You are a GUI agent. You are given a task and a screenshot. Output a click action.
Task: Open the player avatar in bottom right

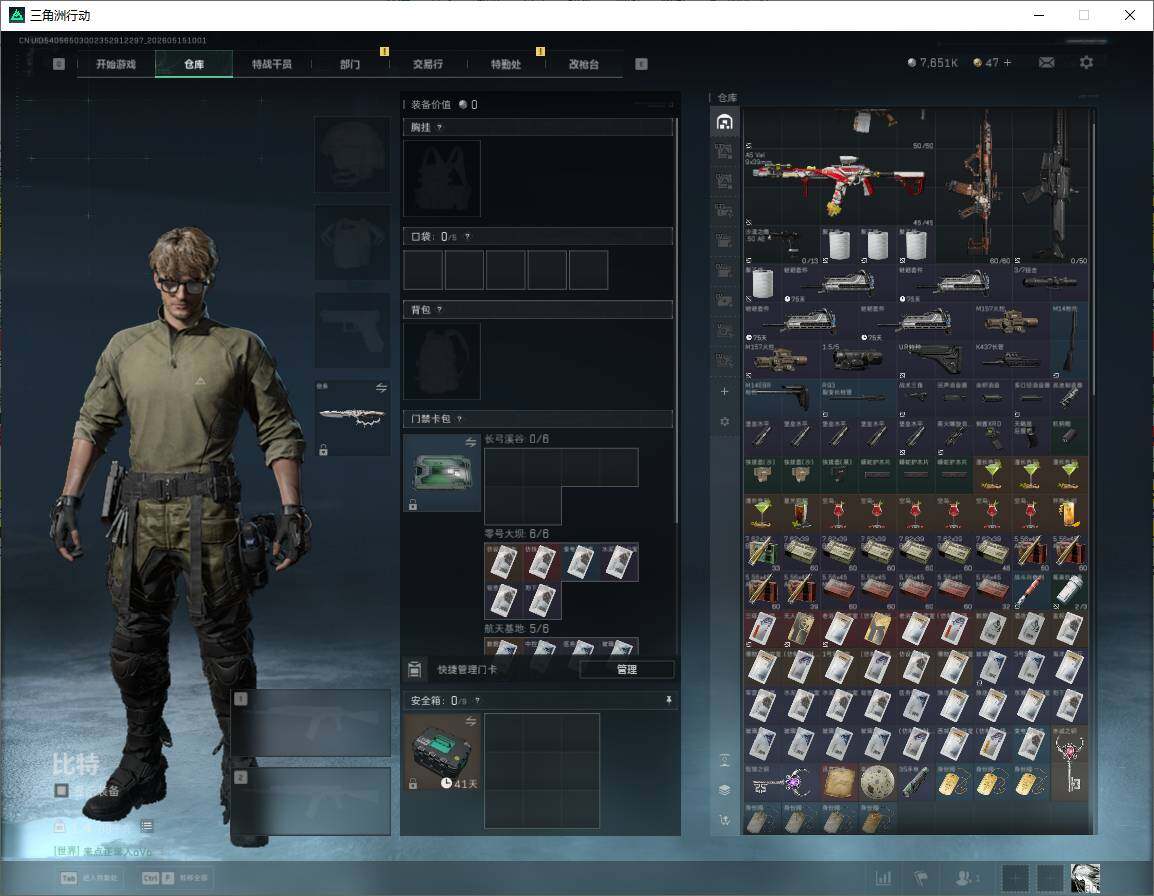1085,878
